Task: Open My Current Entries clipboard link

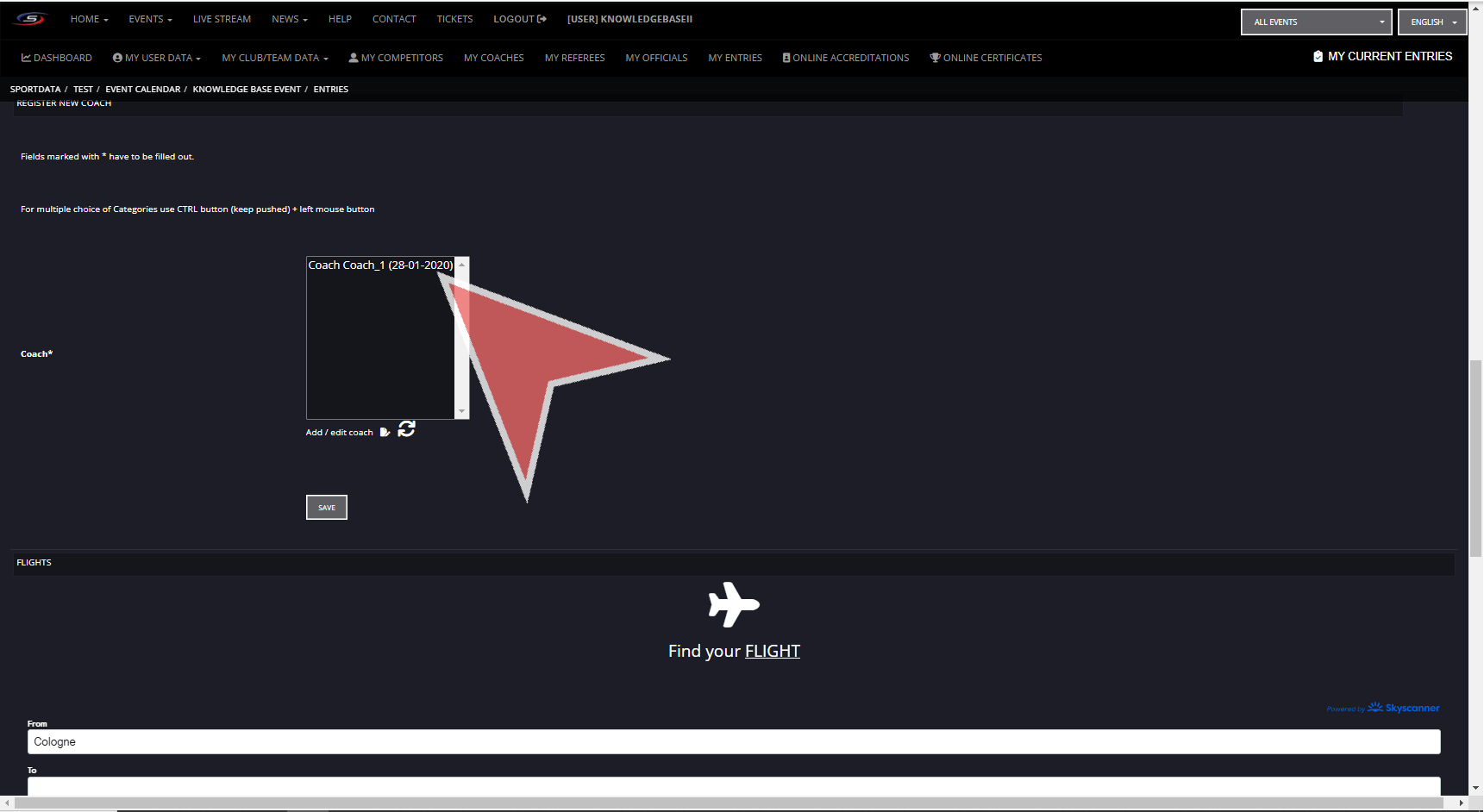Action: pos(1382,57)
